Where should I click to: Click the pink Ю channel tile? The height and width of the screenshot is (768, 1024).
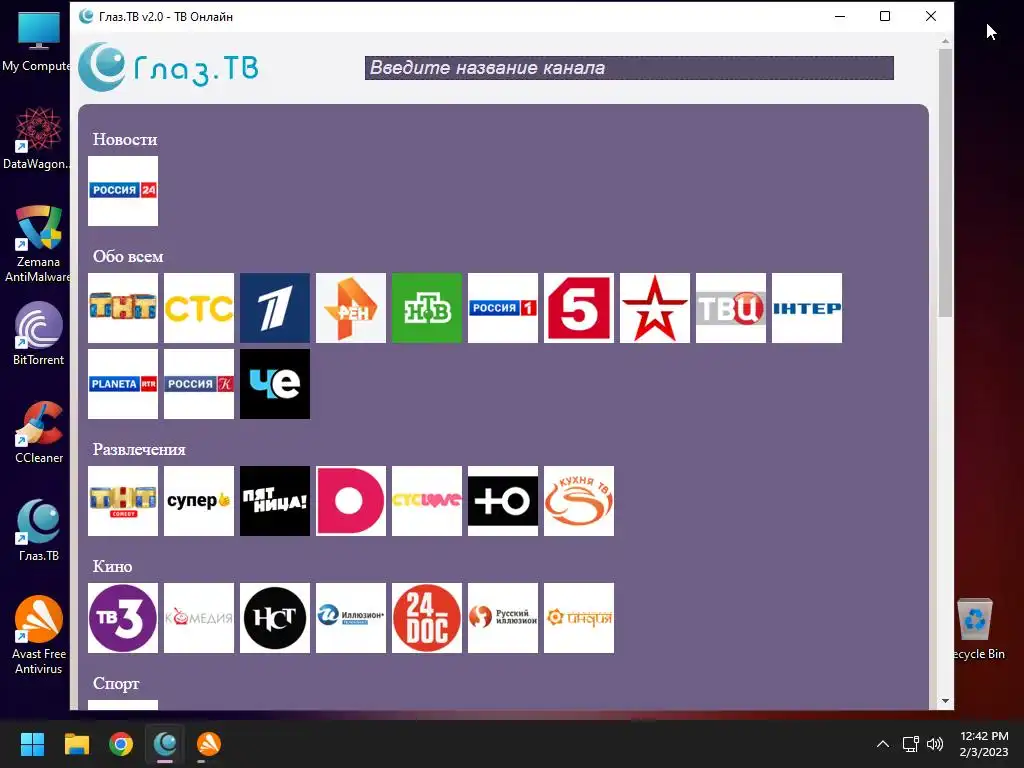[351, 501]
